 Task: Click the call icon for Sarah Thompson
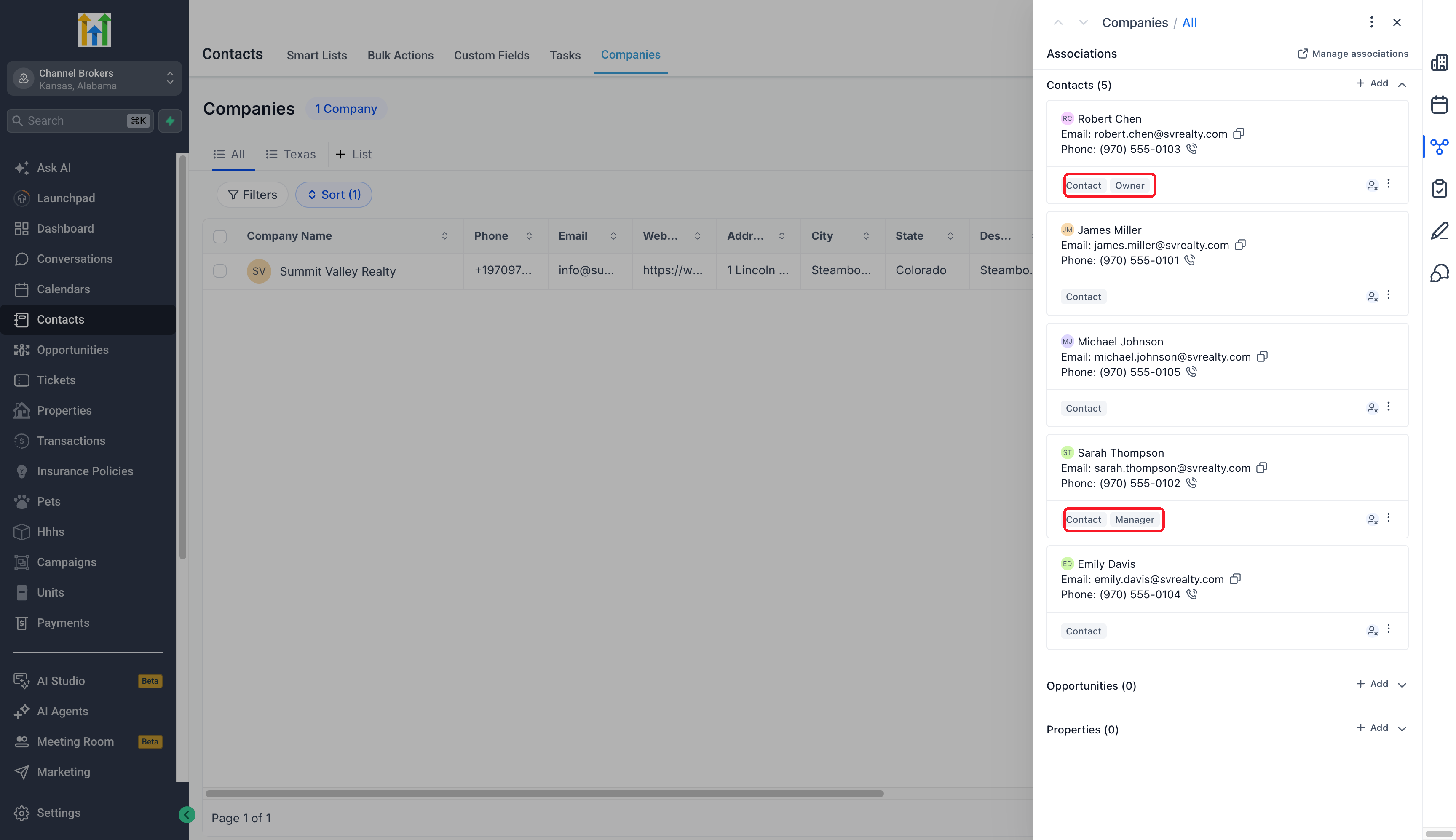pos(1191,483)
